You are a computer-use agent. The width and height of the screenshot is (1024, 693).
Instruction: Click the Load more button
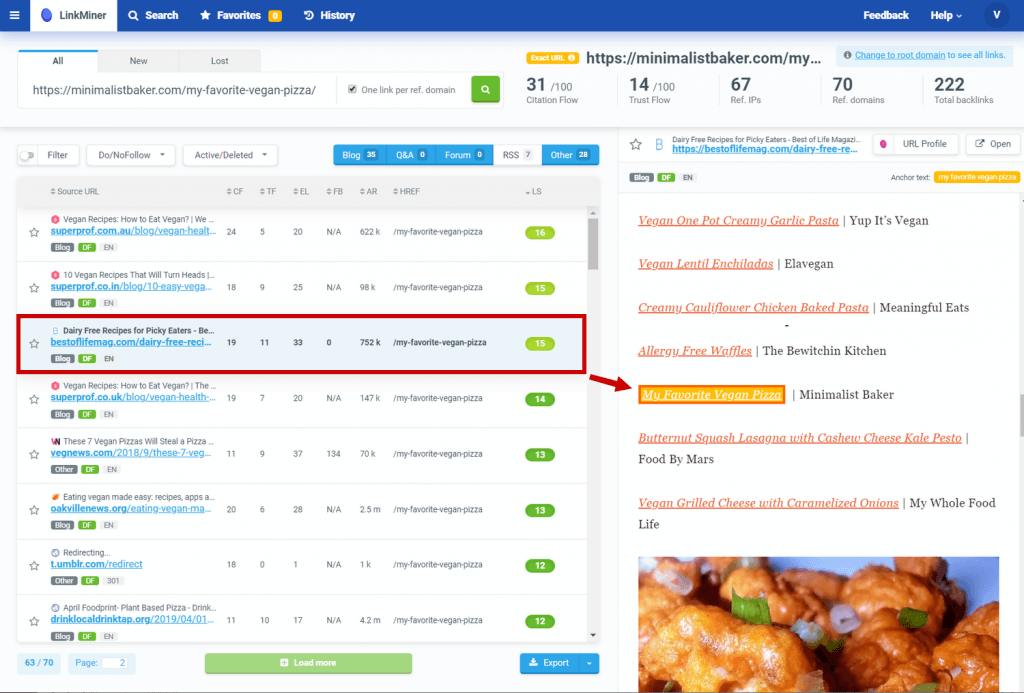tap(308, 663)
